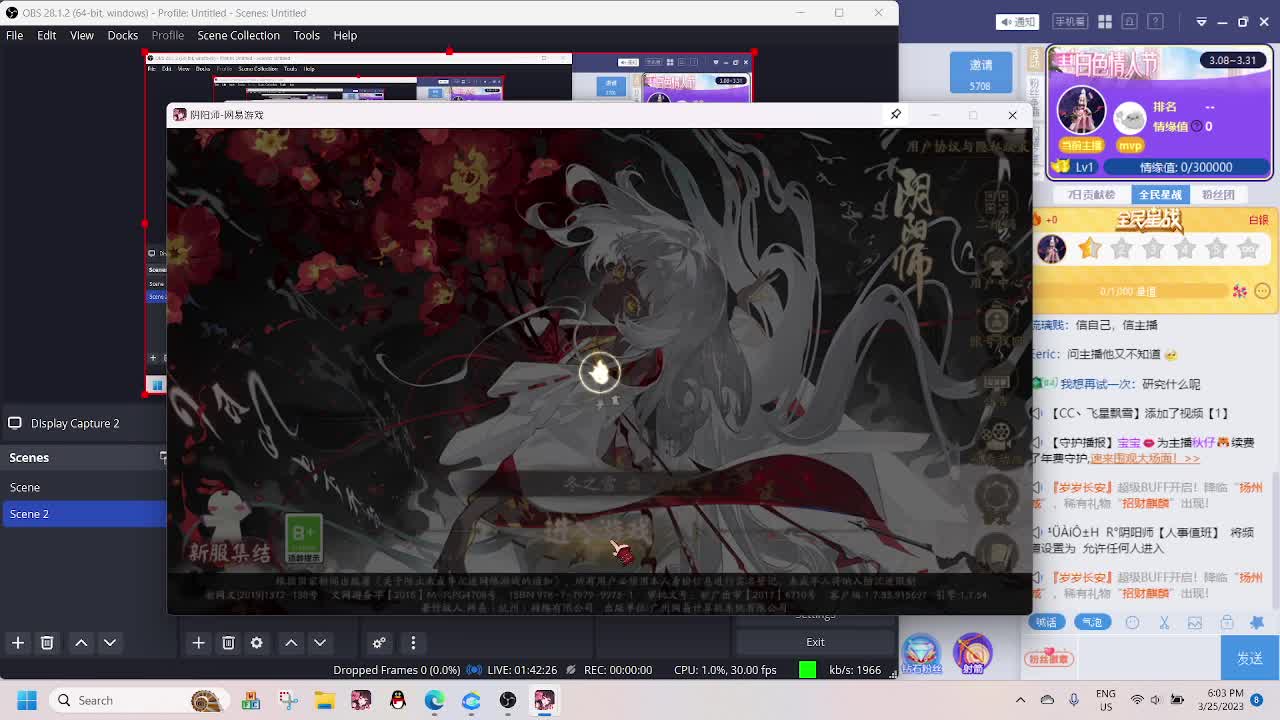Switch to the 7日贡献榜 tab
The height and width of the screenshot is (720, 1280).
pos(1090,195)
